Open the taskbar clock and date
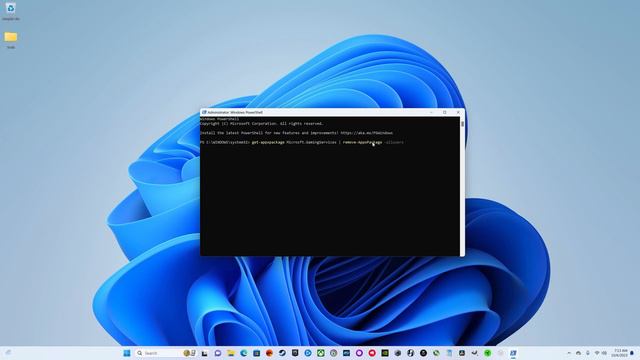The height and width of the screenshot is (360, 640). [619, 353]
